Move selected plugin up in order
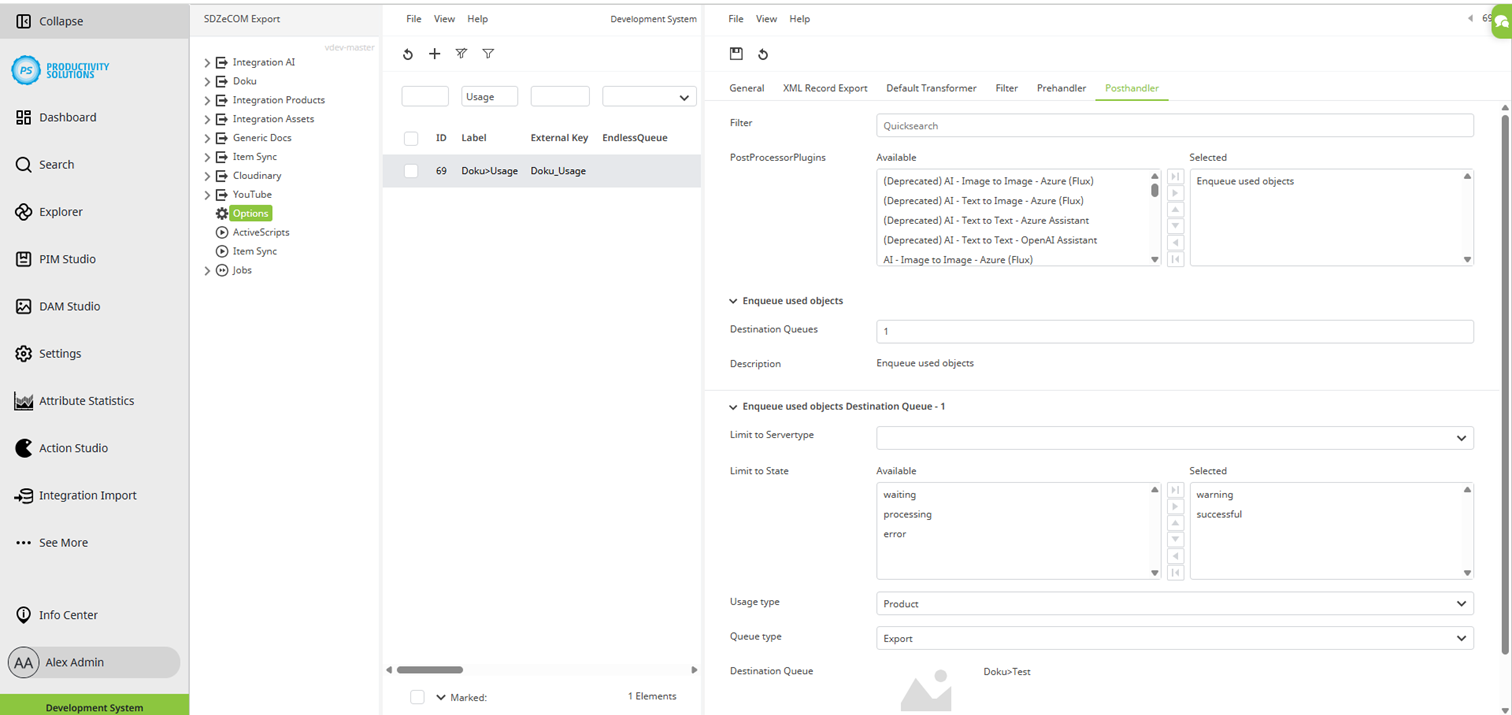Viewport: 1512px width, 715px height. point(1175,210)
